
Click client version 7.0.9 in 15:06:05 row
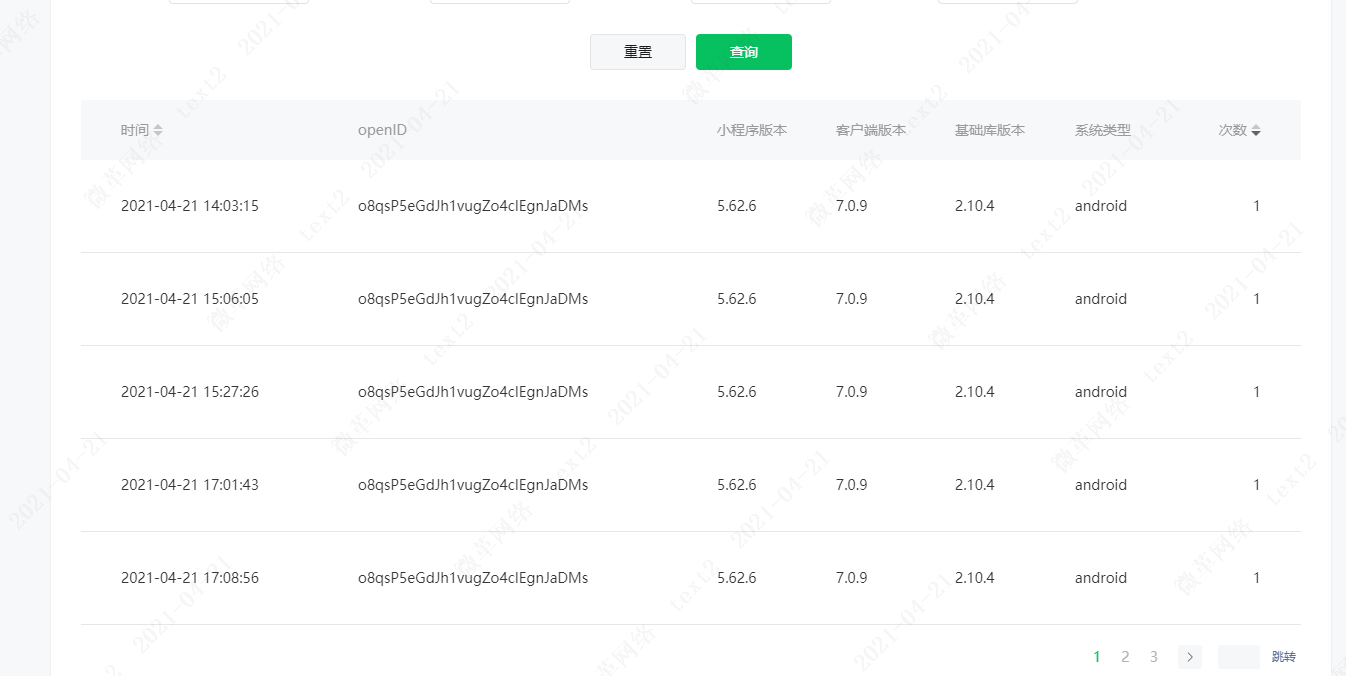click(x=852, y=299)
